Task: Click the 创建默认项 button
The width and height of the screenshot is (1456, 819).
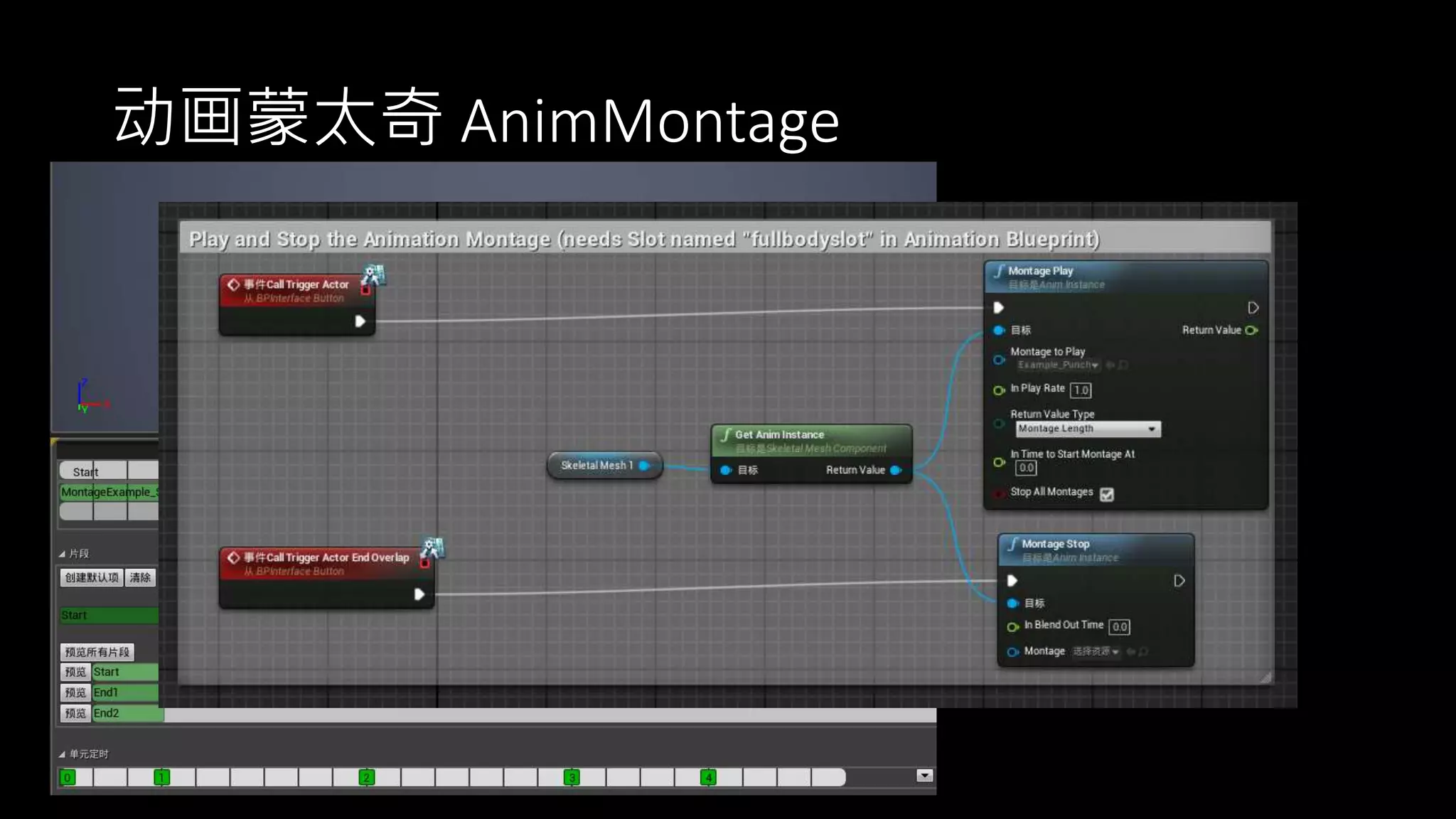Action: point(92,577)
